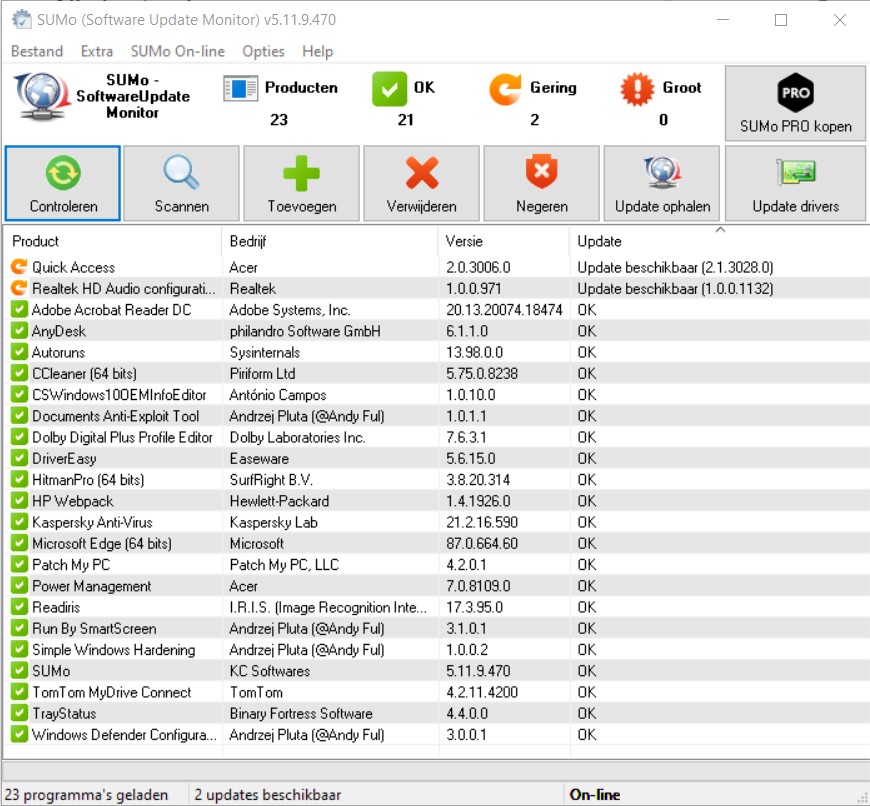
Task: Click green check icon for HitmanPro
Action: point(19,479)
